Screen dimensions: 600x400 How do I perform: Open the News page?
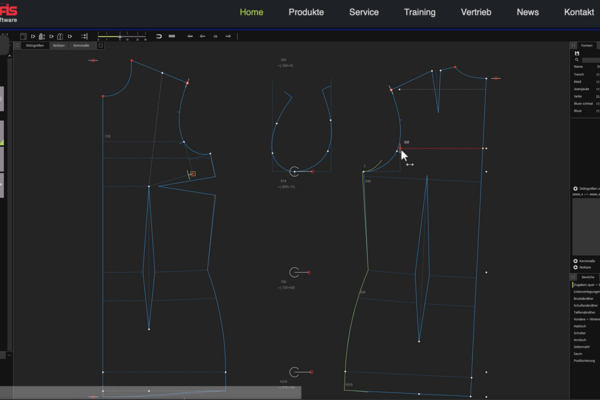click(x=528, y=12)
